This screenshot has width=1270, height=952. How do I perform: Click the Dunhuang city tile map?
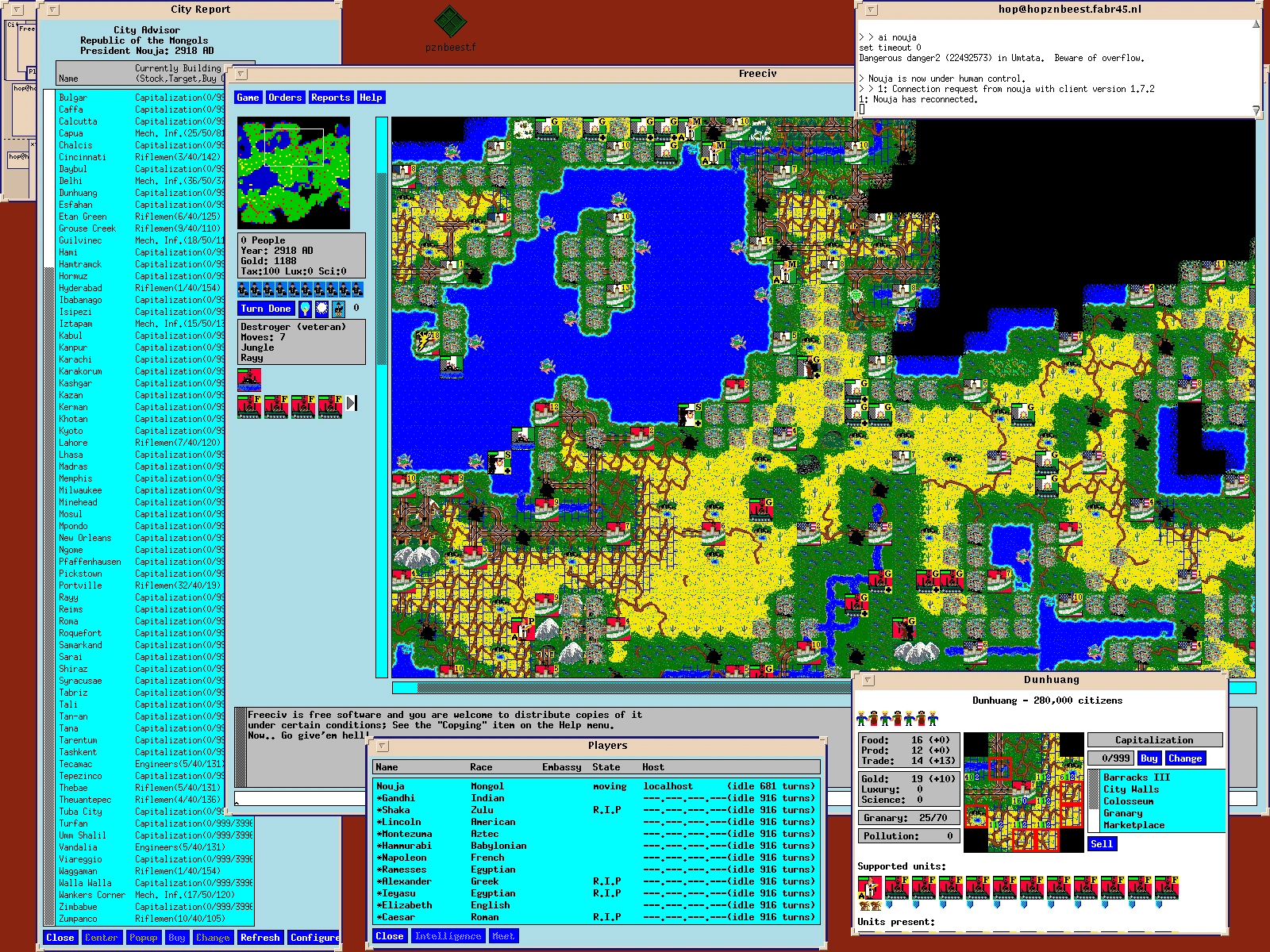click(1024, 793)
